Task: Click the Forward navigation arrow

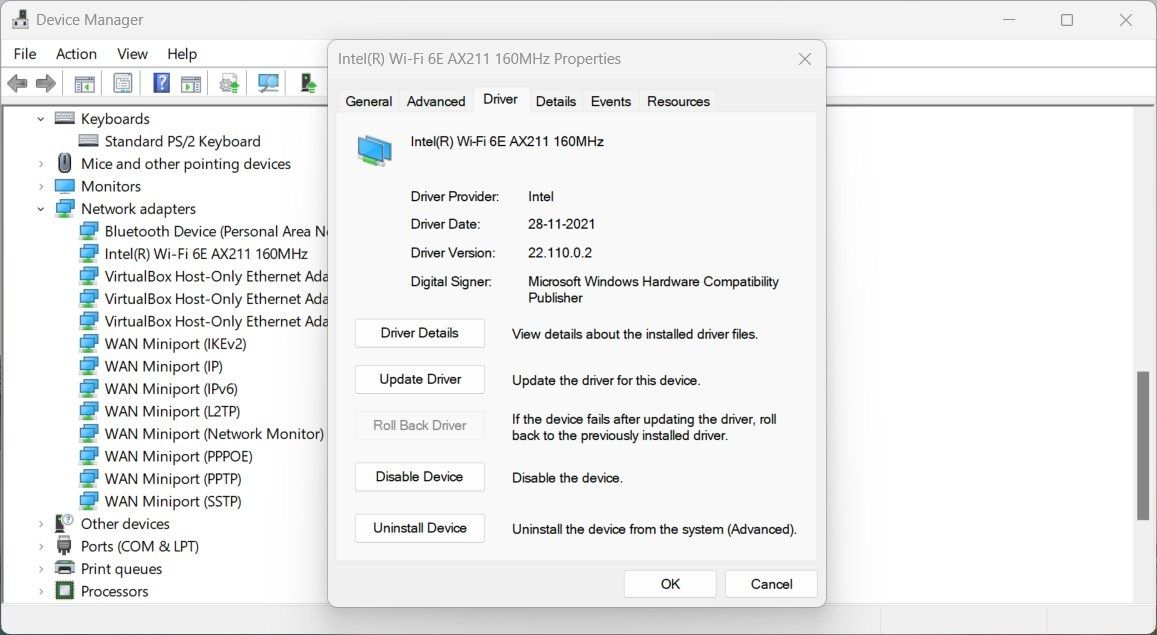Action: click(46, 83)
